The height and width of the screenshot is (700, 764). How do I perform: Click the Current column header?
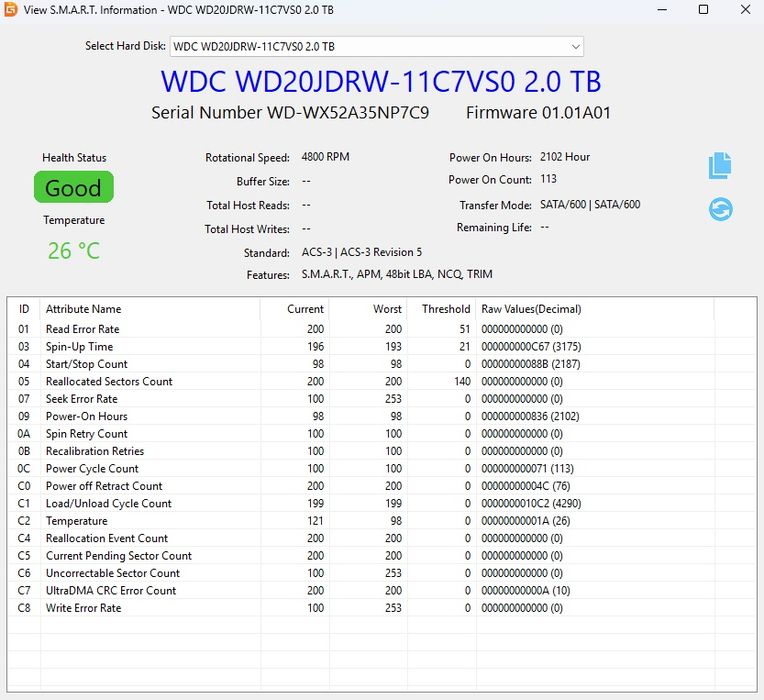pos(295,309)
